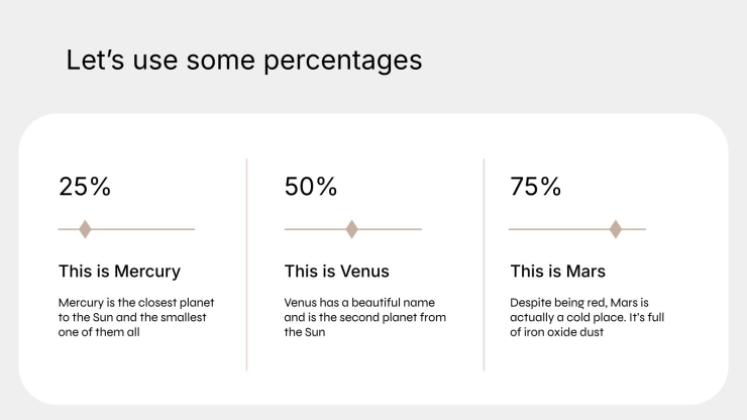Image resolution: width=747 pixels, height=420 pixels.
Task: Select the 50% percentage text
Action: pos(311,186)
